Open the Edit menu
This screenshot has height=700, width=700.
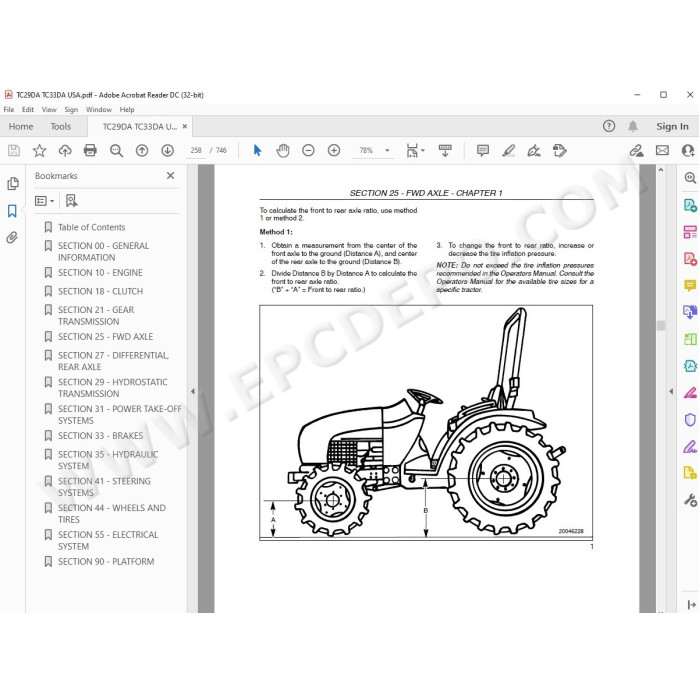coord(28,109)
